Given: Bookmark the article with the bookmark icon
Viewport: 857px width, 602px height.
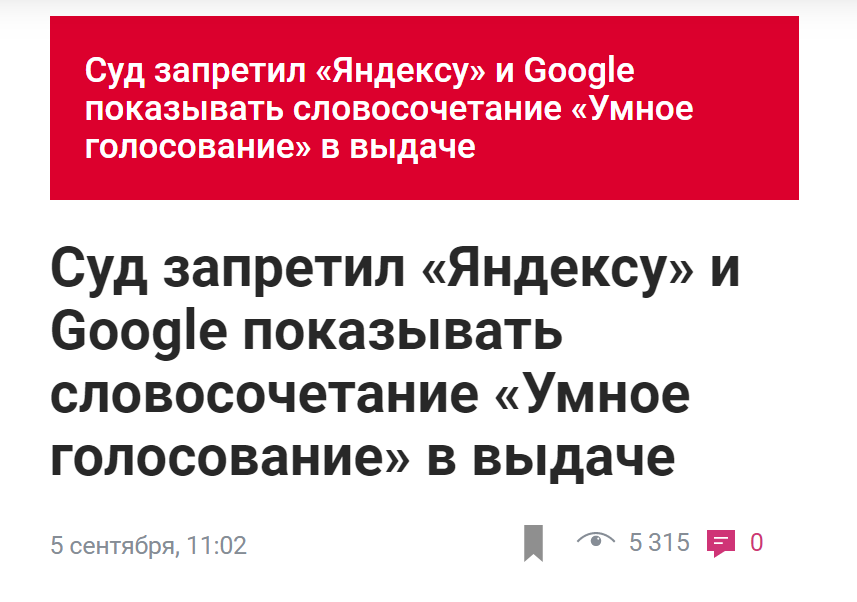Looking at the screenshot, I should [533, 543].
